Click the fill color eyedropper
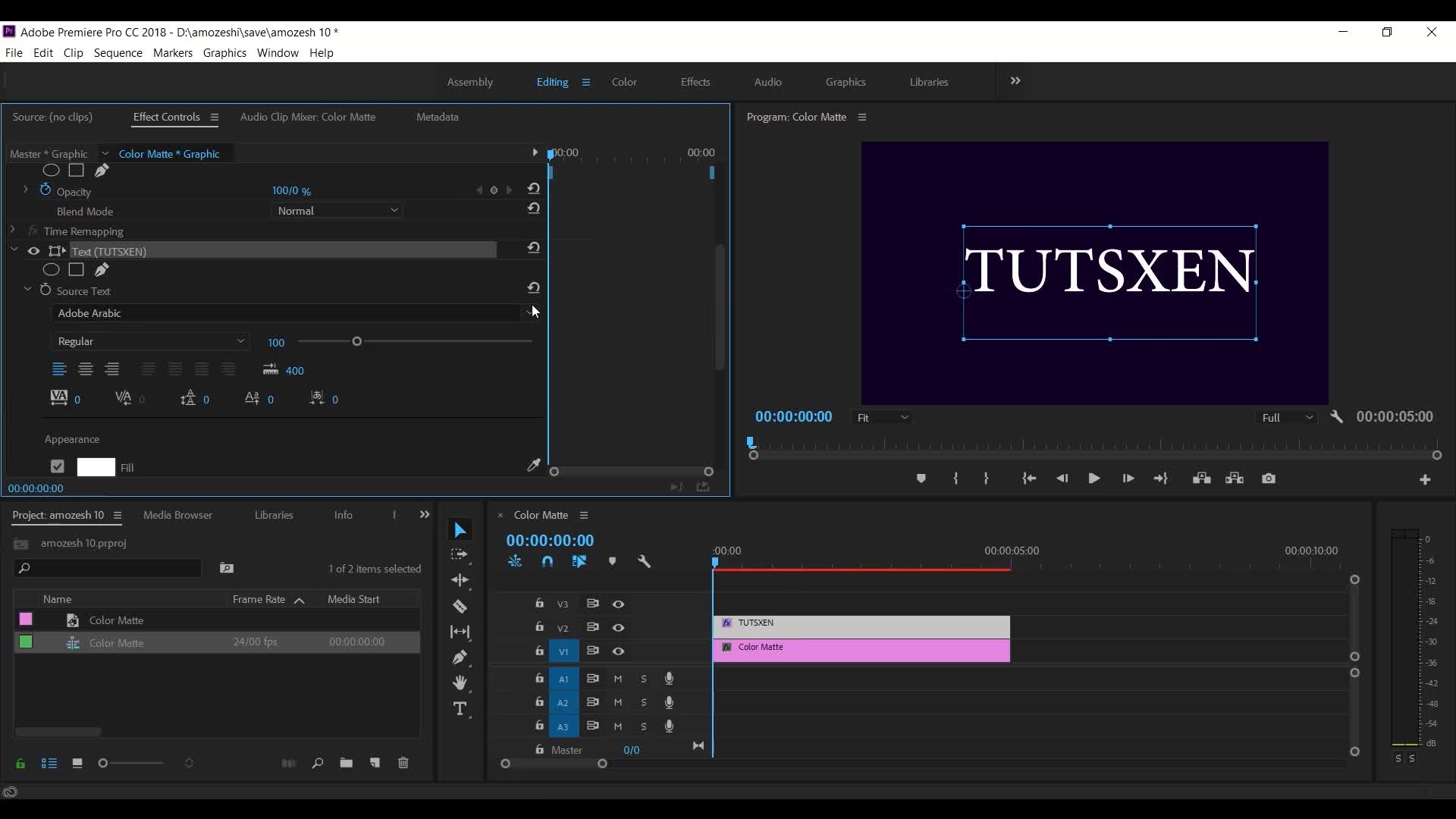This screenshot has height=819, width=1456. pos(533,466)
